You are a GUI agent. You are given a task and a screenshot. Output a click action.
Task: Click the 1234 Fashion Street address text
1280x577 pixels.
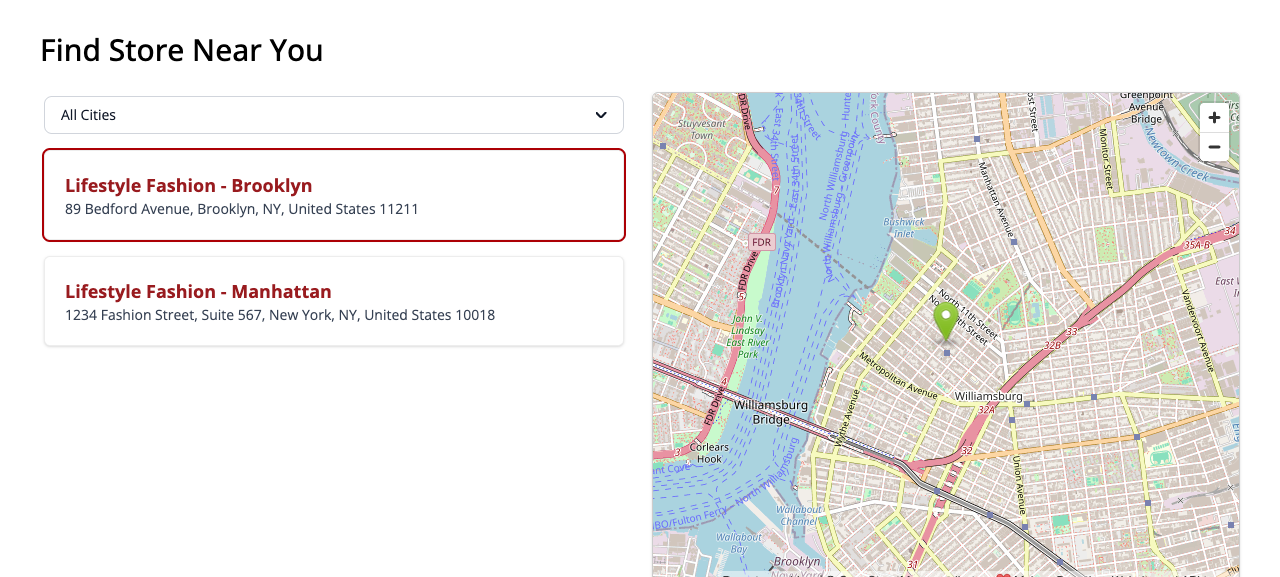[280, 315]
